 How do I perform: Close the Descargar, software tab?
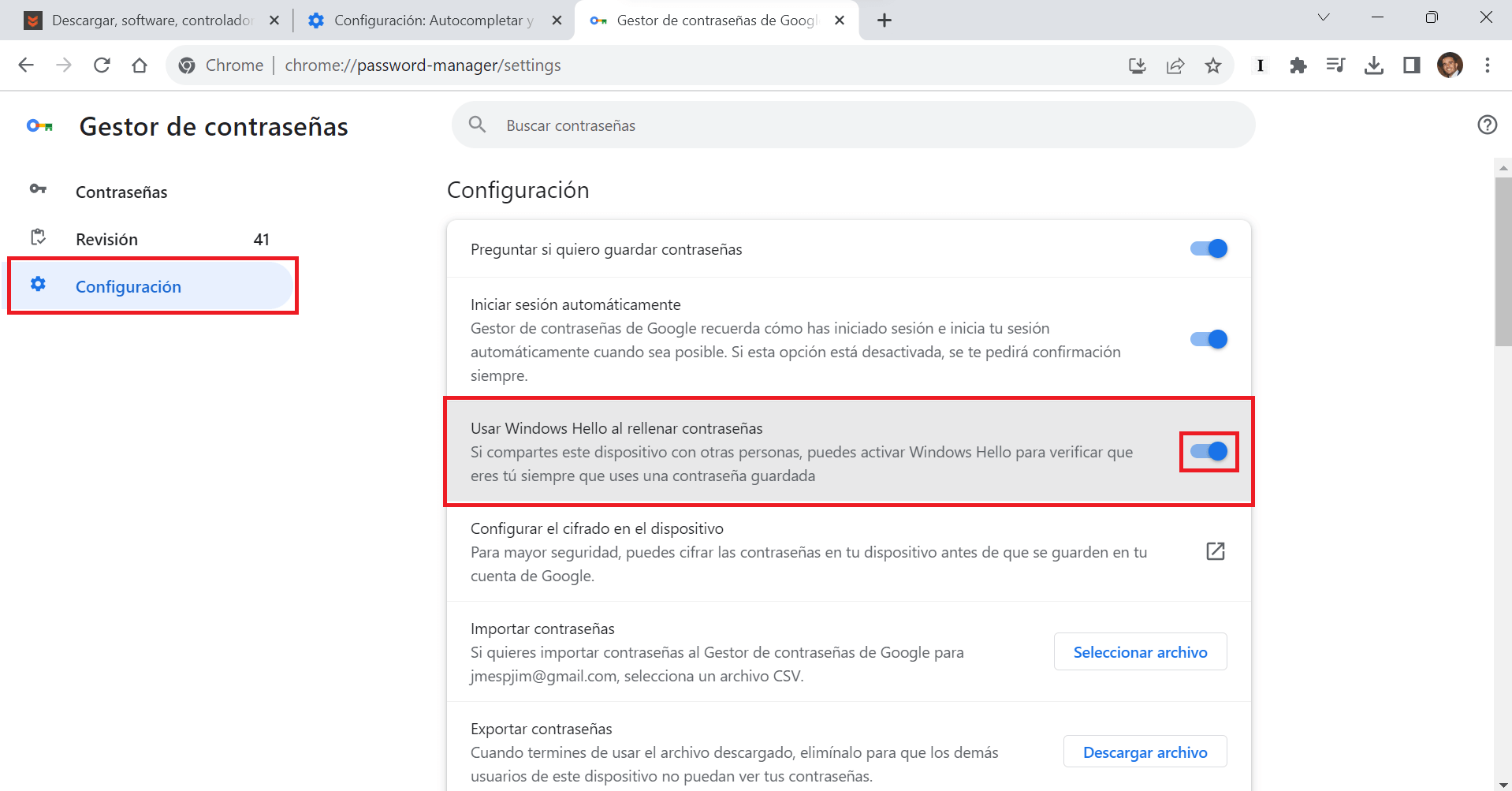point(274,21)
